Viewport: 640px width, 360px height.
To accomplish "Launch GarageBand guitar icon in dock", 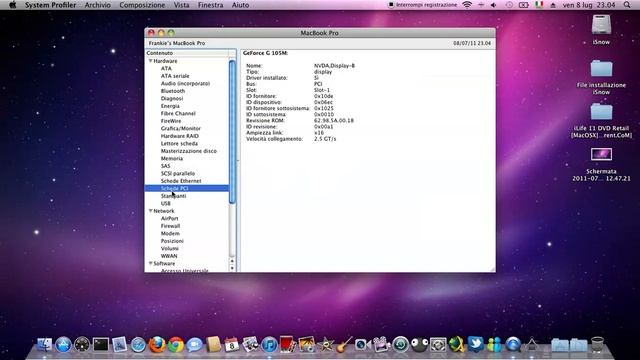I will click(x=344, y=345).
